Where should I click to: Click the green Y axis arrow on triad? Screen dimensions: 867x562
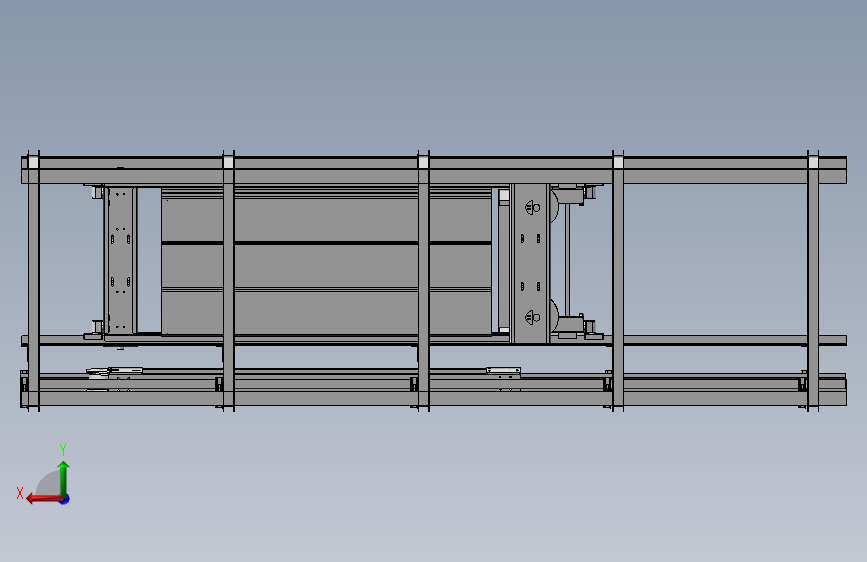[64, 478]
